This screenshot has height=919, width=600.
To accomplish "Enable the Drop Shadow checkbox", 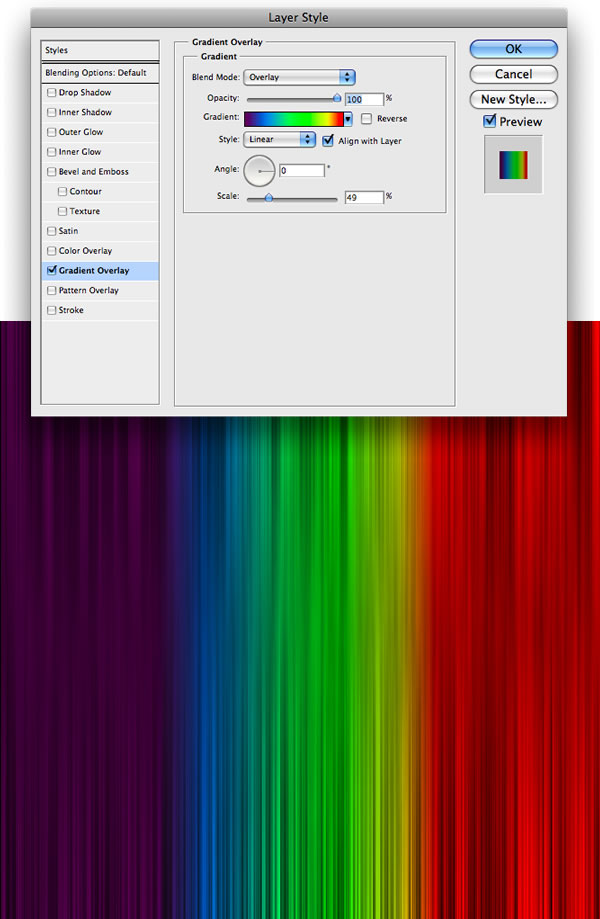I will pyautogui.click(x=52, y=93).
